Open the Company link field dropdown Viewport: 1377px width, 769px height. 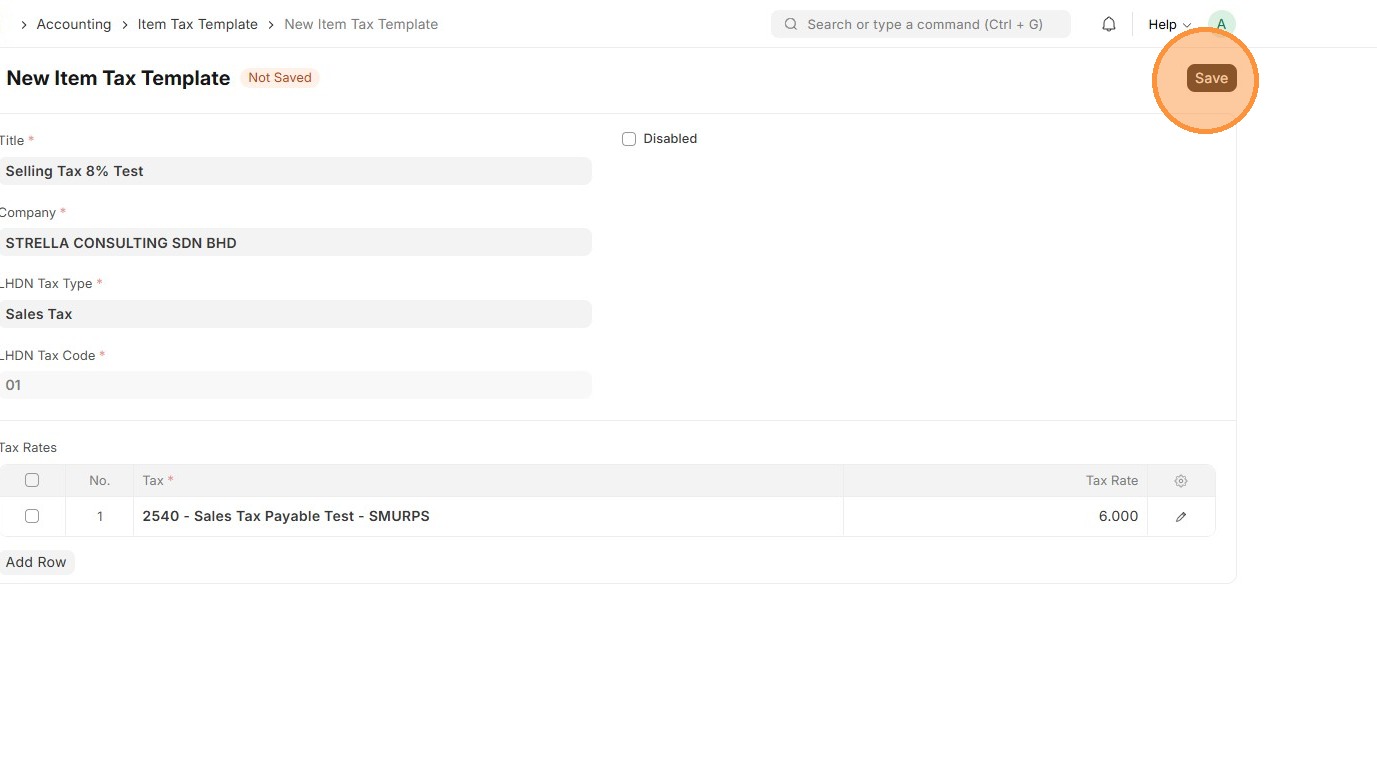(x=295, y=243)
